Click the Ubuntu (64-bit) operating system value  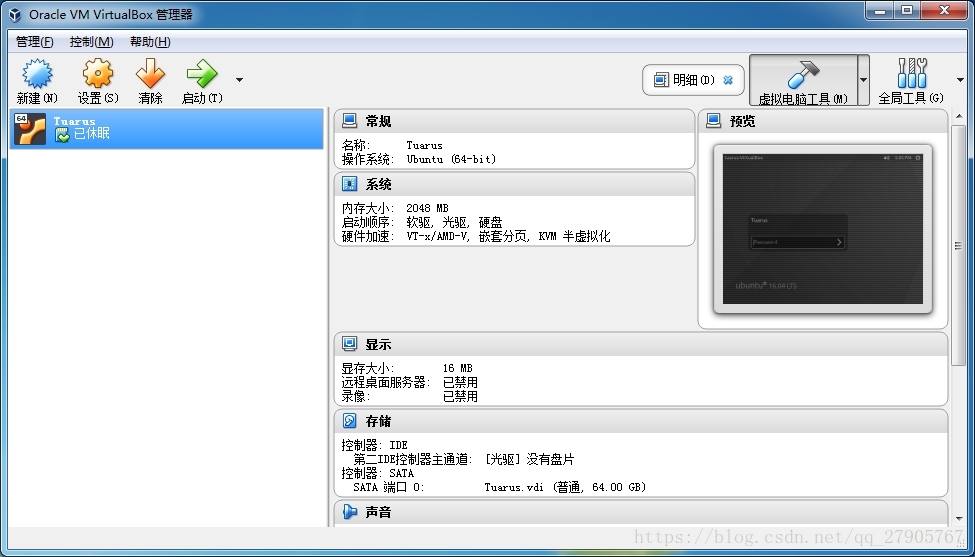(x=451, y=159)
